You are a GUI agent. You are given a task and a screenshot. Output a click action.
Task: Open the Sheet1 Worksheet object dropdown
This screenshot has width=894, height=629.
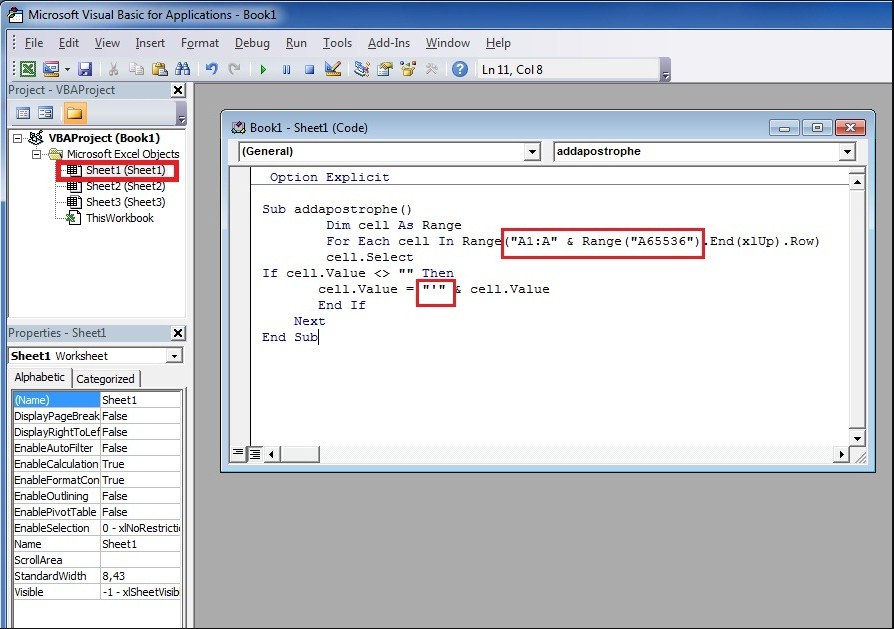pos(174,356)
